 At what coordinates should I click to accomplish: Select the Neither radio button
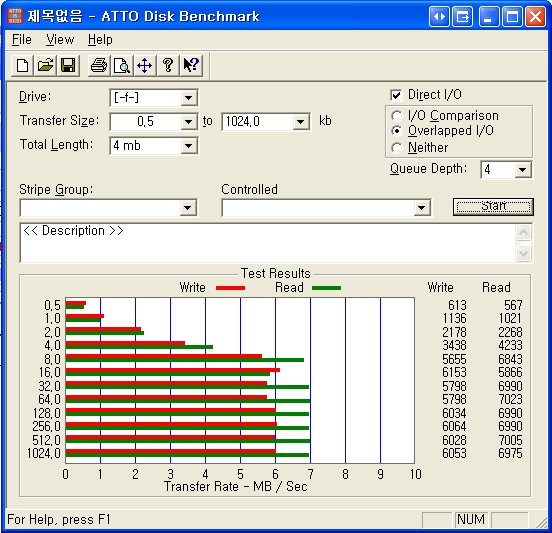point(396,148)
